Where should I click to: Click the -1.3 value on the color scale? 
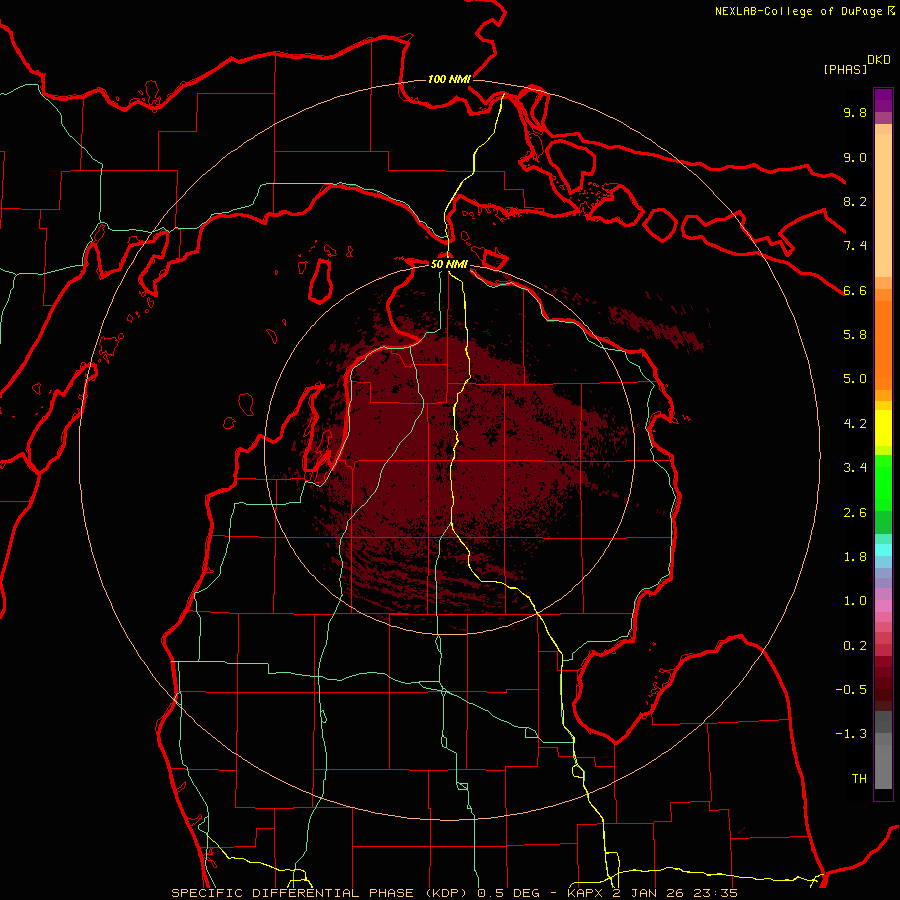click(x=851, y=734)
